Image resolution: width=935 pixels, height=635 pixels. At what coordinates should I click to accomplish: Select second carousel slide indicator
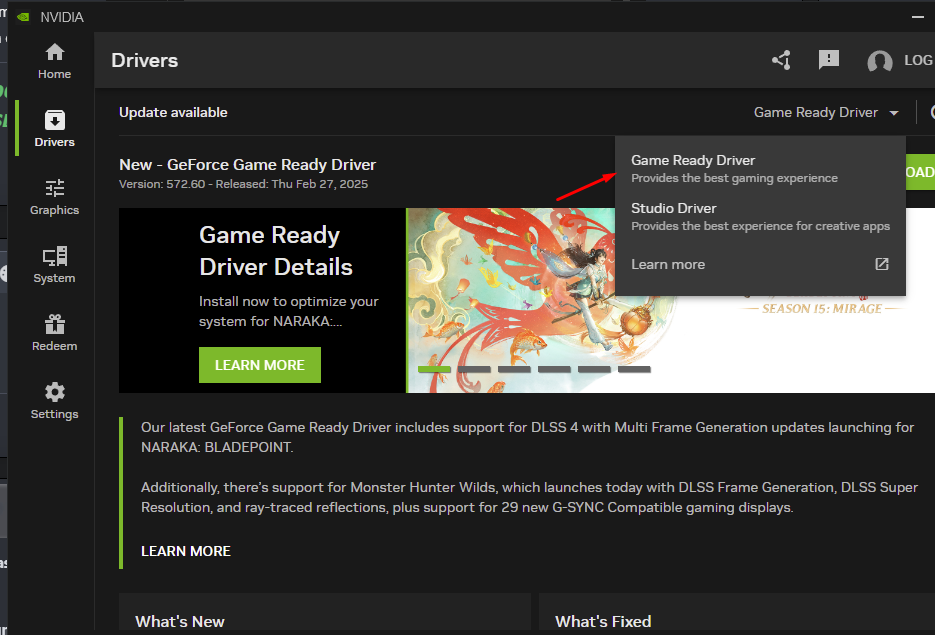474,369
